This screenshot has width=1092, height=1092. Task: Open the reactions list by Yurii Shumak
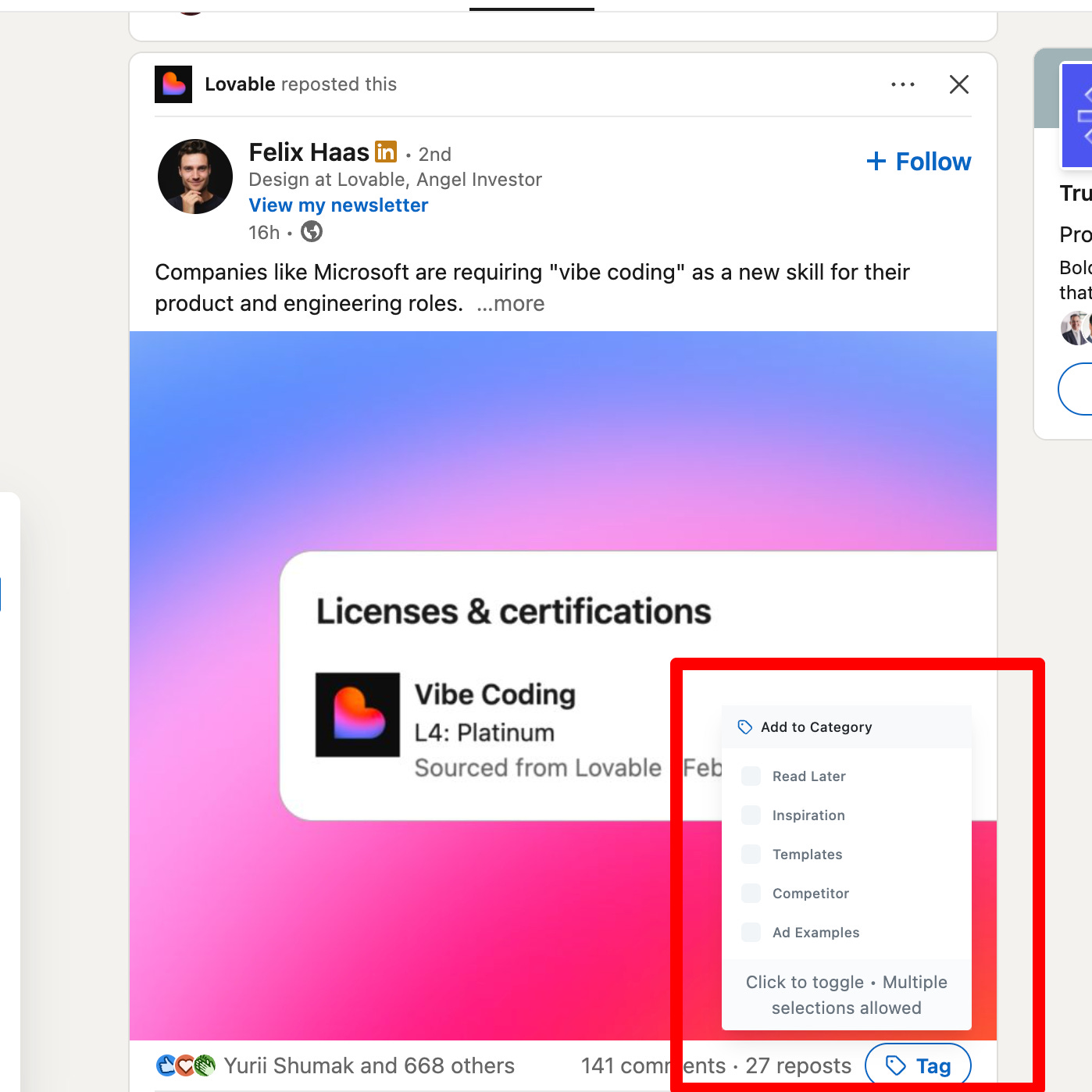[x=369, y=1065]
